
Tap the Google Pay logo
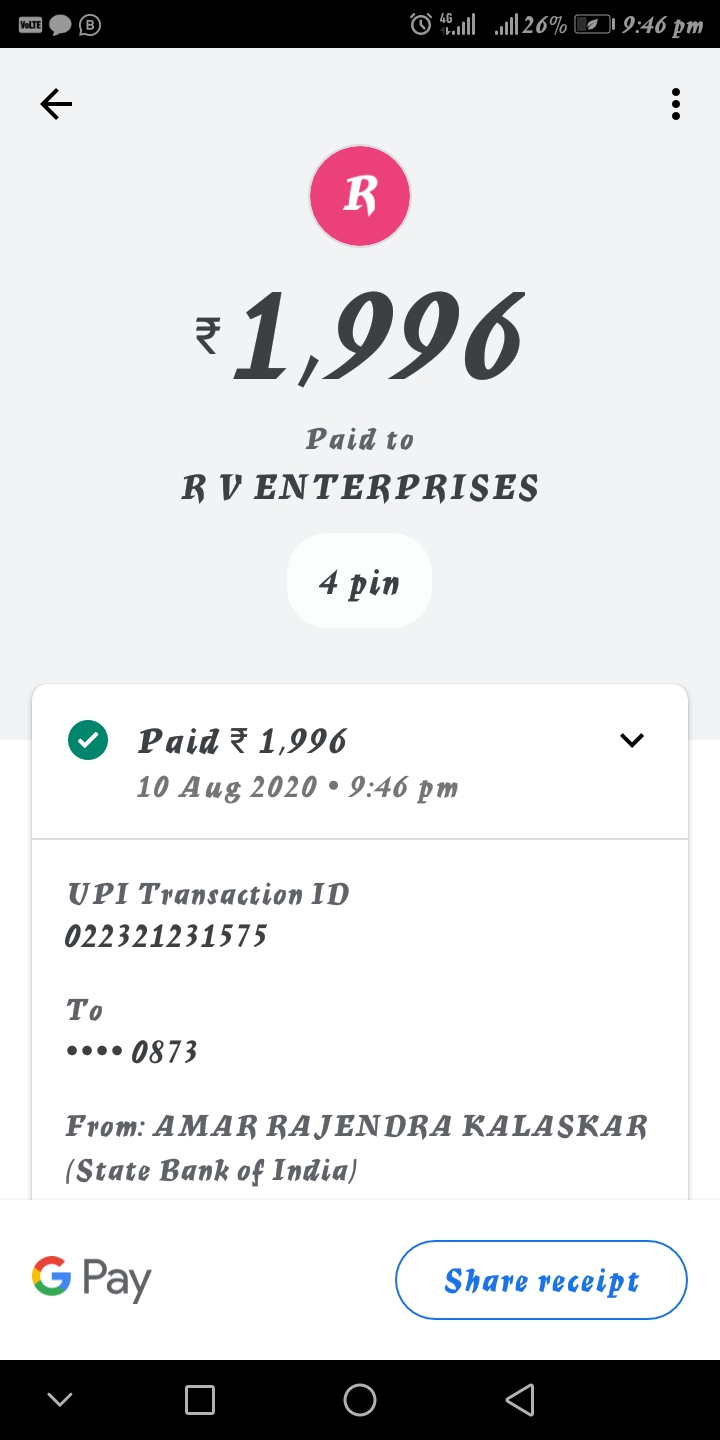click(92, 1279)
